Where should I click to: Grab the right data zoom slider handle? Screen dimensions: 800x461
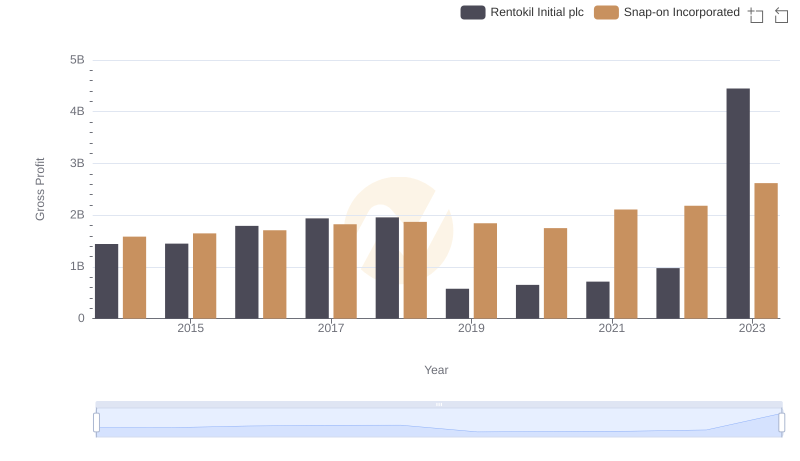[781, 422]
